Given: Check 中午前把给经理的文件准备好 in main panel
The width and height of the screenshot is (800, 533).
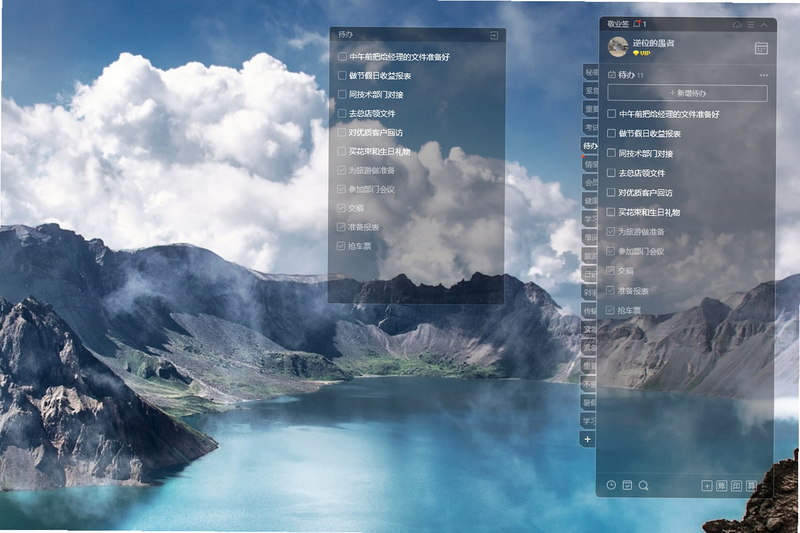Looking at the screenshot, I should [x=611, y=114].
